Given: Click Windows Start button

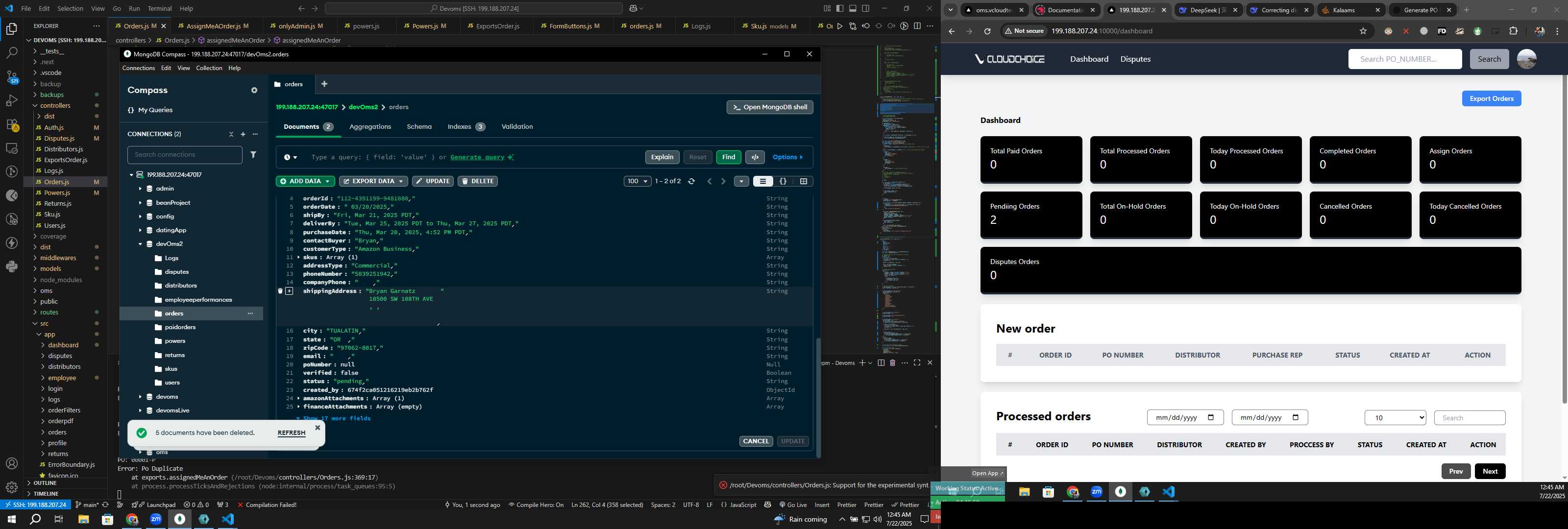Looking at the screenshot, I should click(x=11, y=519).
